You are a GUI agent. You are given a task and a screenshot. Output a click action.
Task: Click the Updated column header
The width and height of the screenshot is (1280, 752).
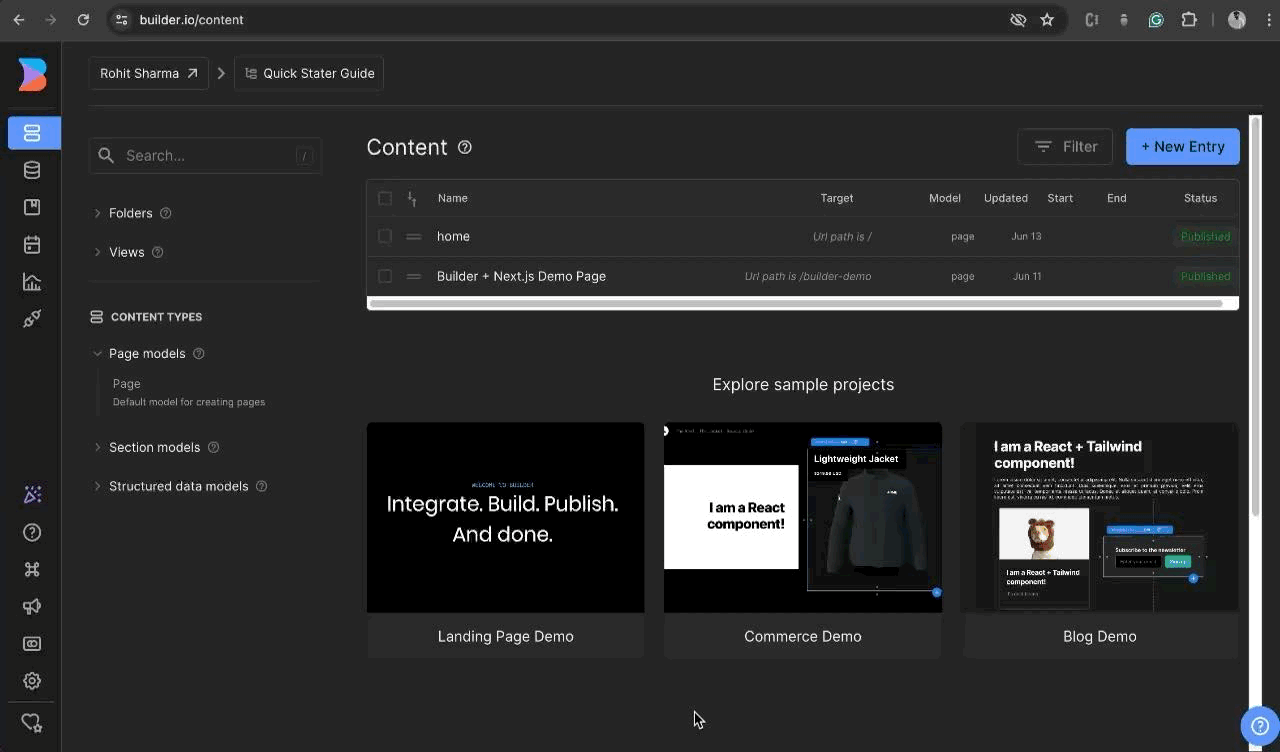(x=1006, y=198)
